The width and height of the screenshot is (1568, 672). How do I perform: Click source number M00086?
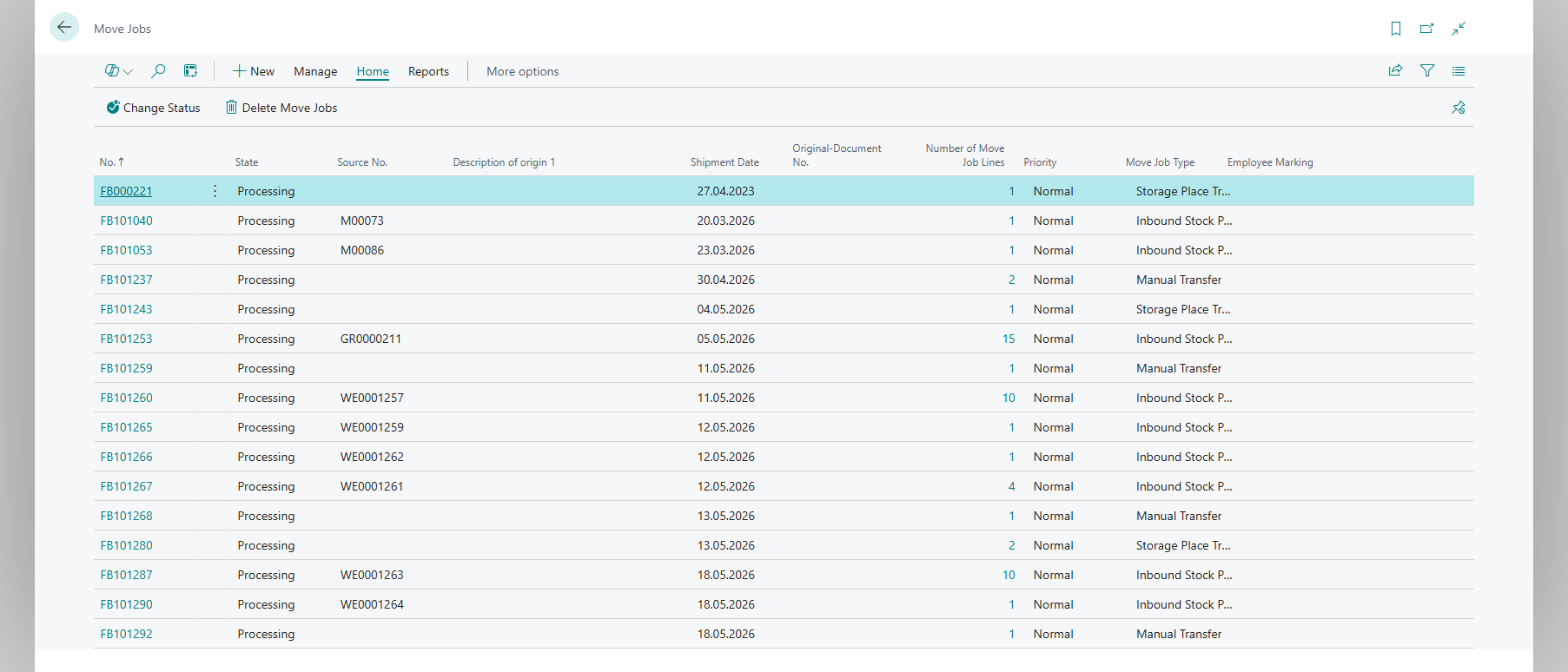coord(362,250)
